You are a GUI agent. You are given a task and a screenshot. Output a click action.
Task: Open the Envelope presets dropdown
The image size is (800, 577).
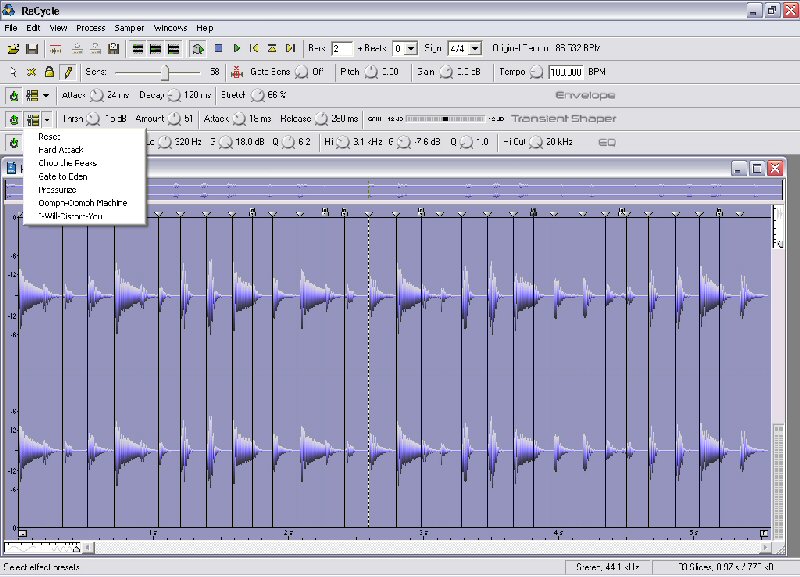(46, 96)
